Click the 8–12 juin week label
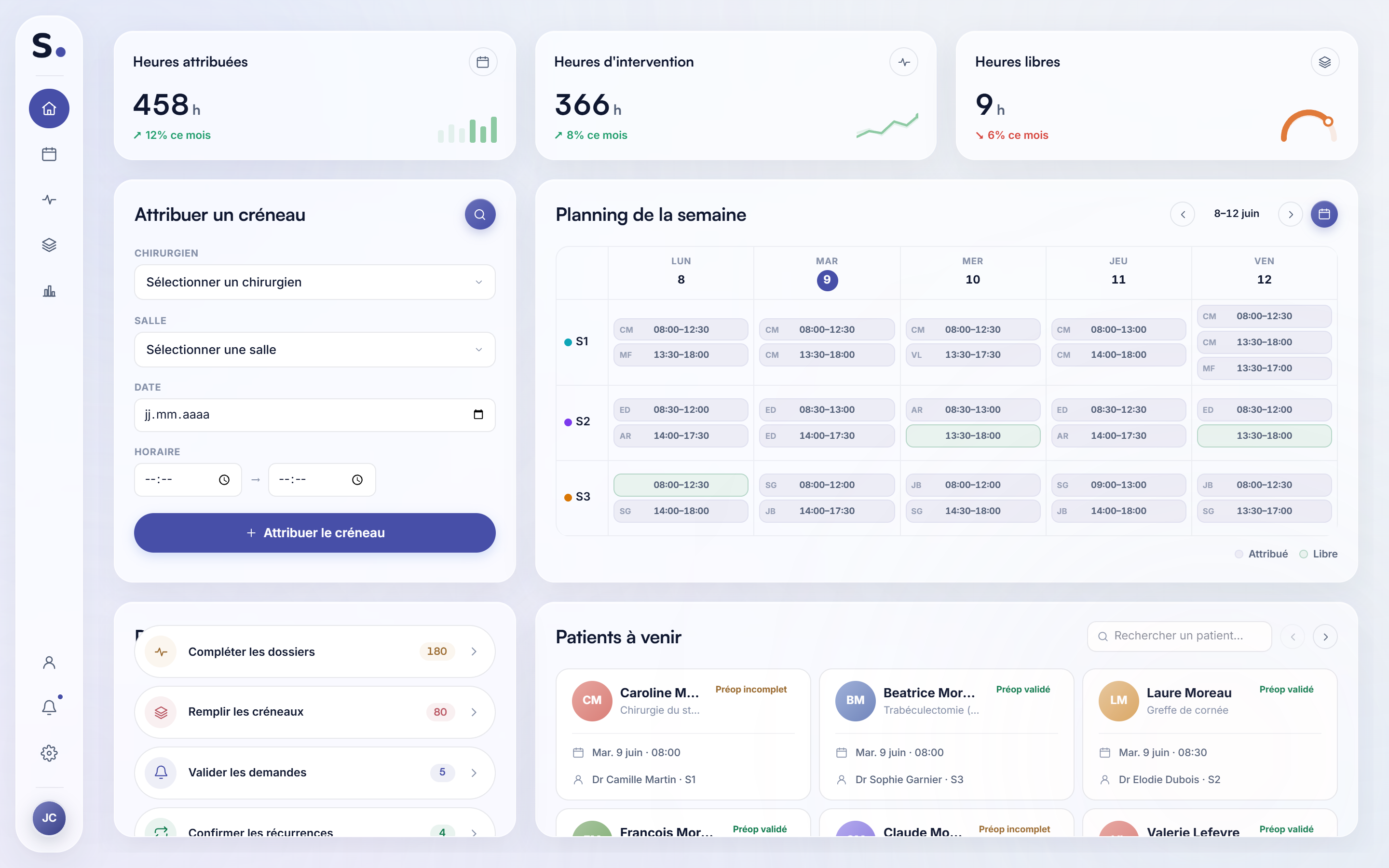Image resolution: width=1389 pixels, height=868 pixels. click(1236, 214)
